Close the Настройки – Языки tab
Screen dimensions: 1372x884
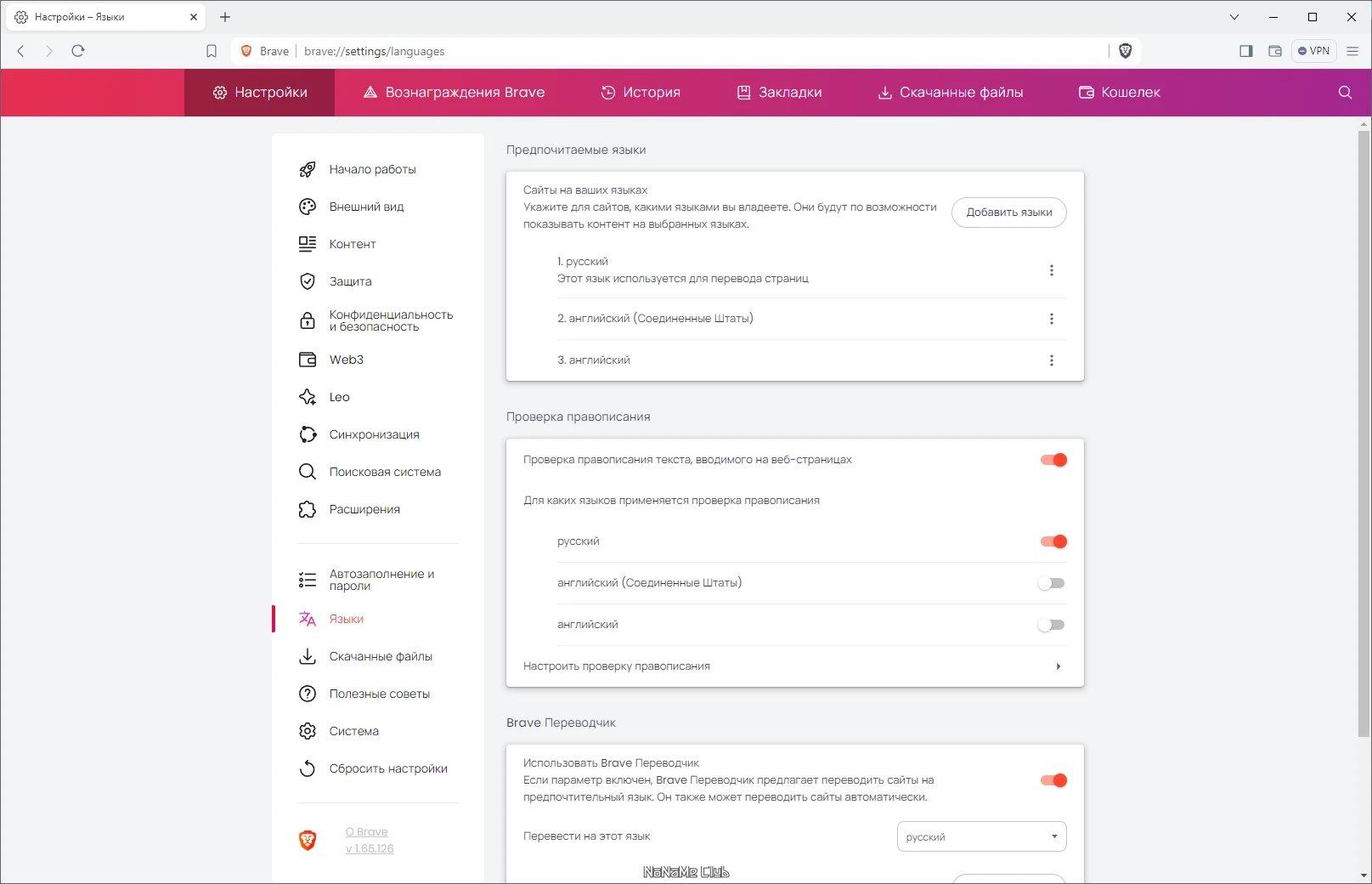coord(194,17)
